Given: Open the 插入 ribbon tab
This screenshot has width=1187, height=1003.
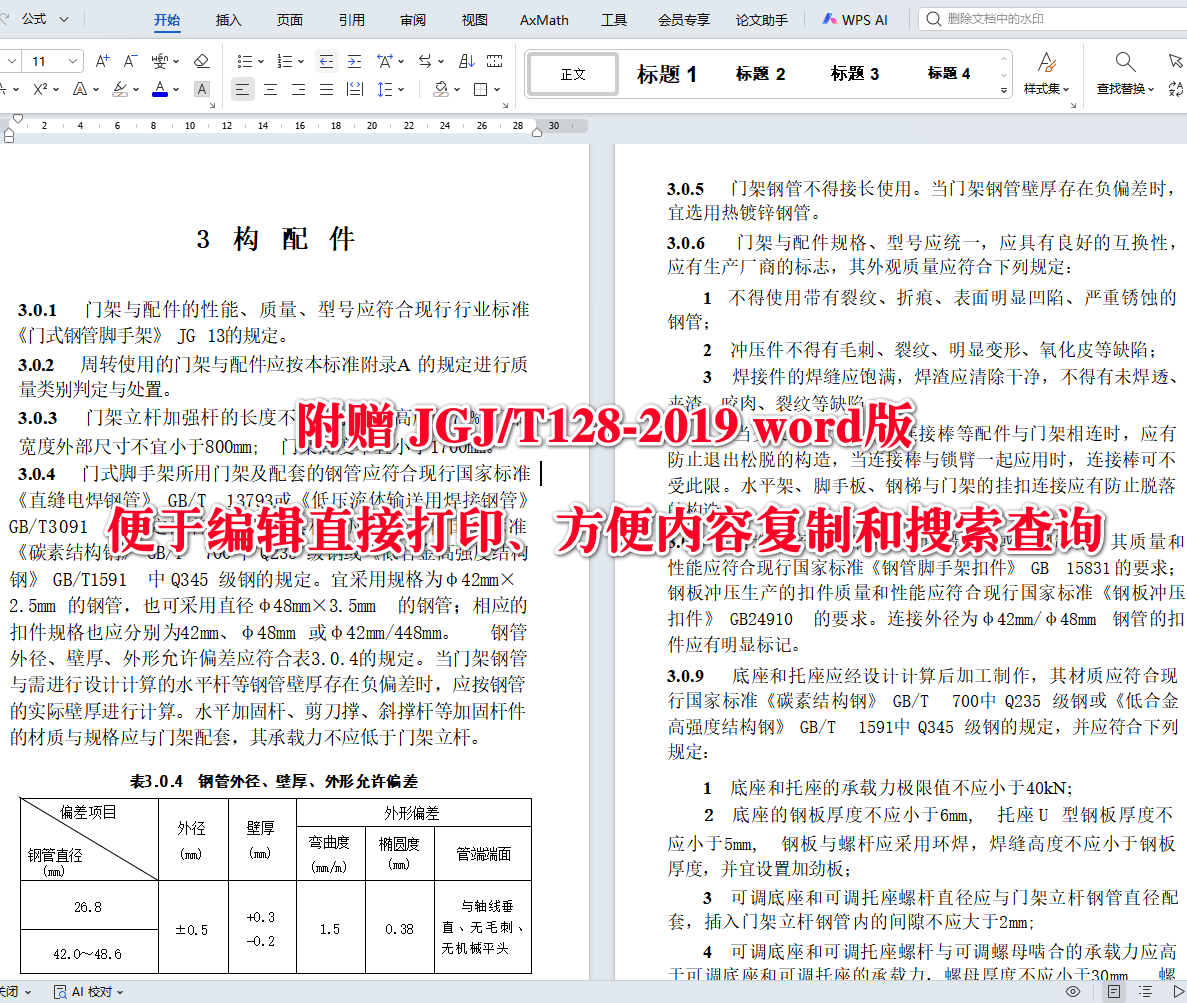Looking at the screenshot, I should (x=229, y=20).
